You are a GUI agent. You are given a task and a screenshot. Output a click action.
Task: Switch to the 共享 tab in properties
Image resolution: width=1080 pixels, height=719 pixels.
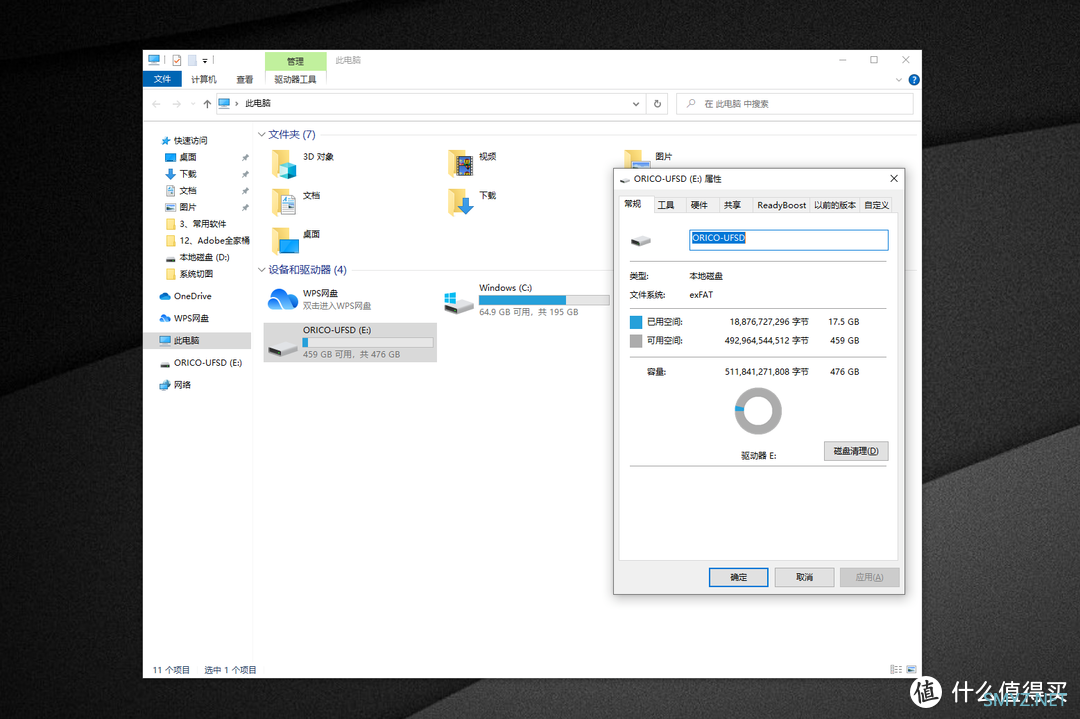[732, 205]
